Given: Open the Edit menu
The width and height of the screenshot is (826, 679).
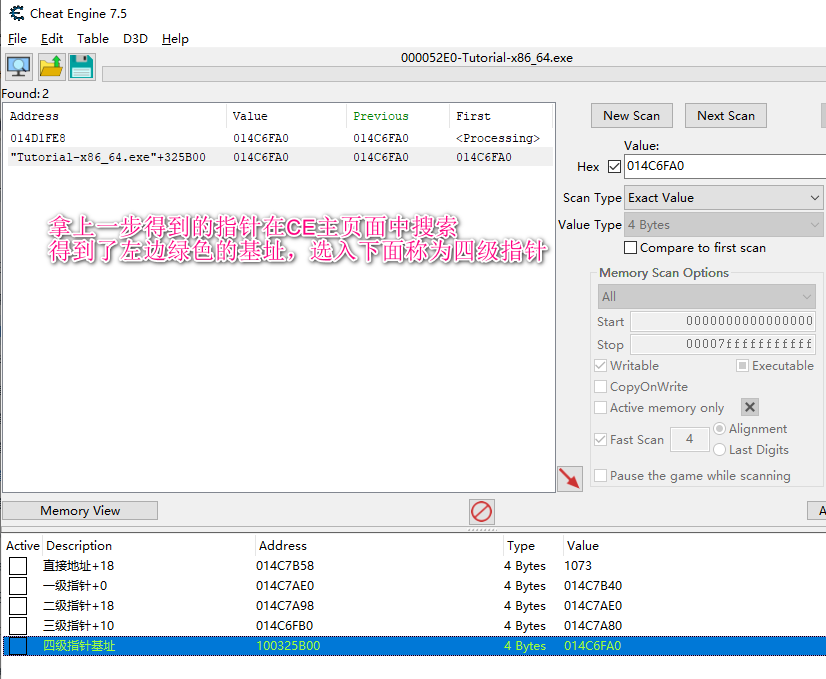Looking at the screenshot, I should coord(52,39).
